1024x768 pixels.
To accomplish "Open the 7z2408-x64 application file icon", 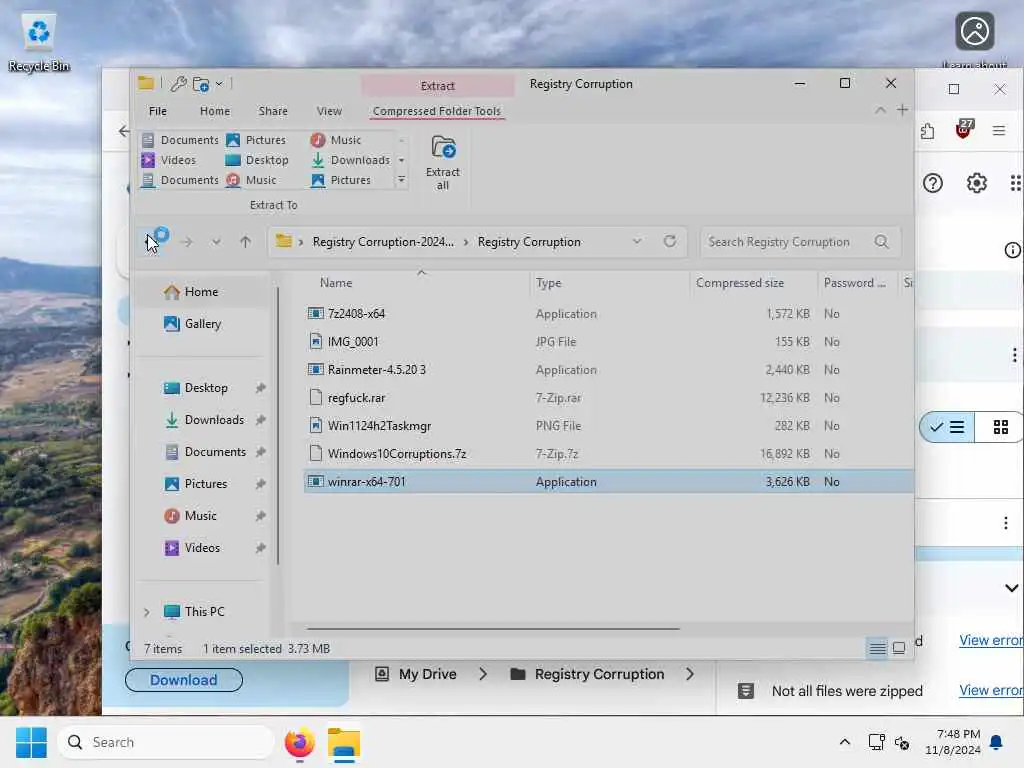I will [315, 313].
